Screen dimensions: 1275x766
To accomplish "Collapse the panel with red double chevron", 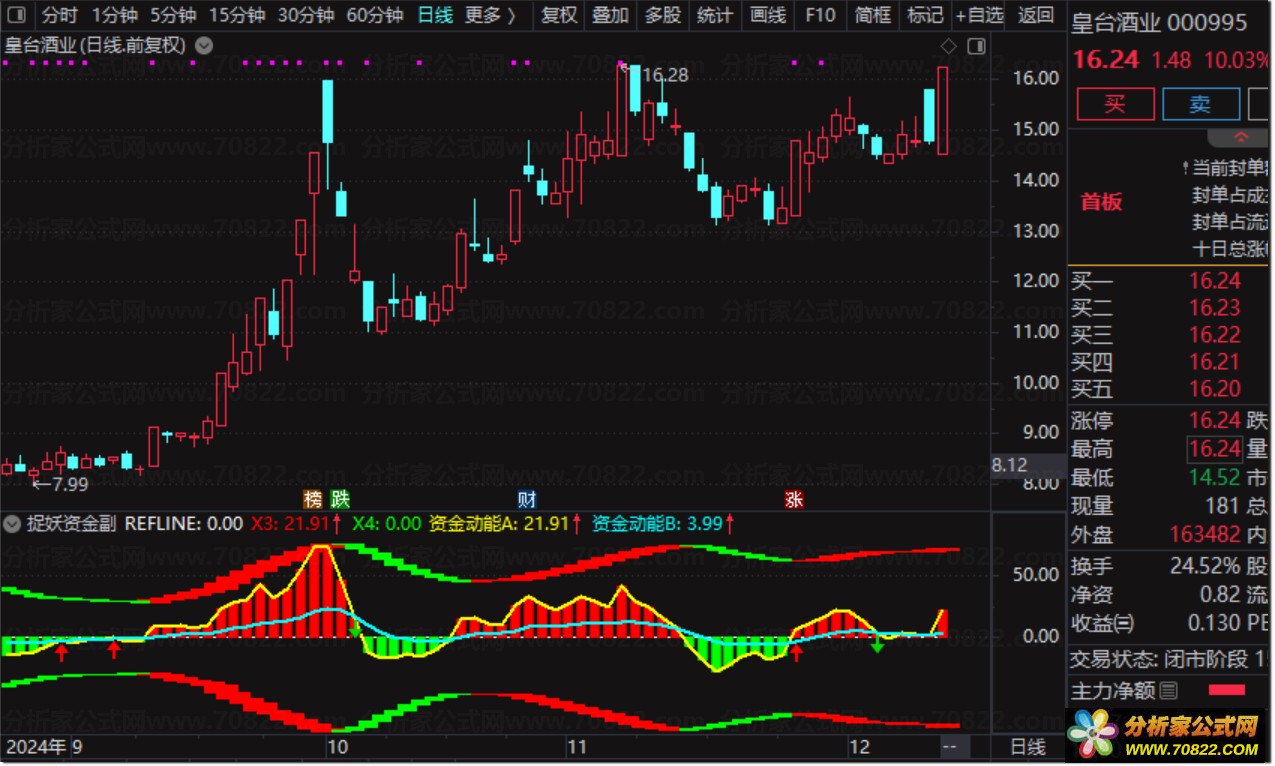I will (x=1241, y=137).
